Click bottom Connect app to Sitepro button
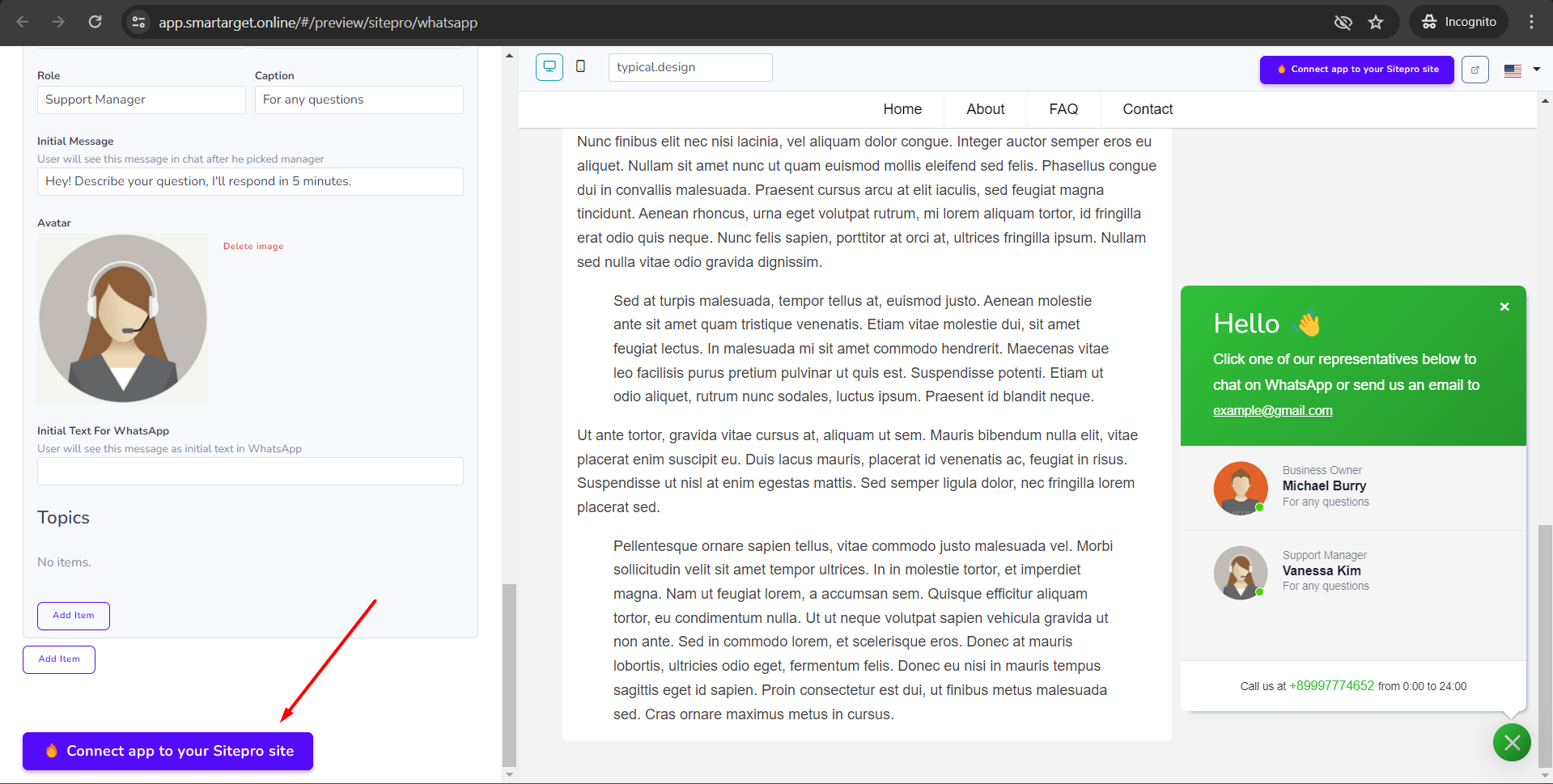The width and height of the screenshot is (1553, 784). (168, 751)
